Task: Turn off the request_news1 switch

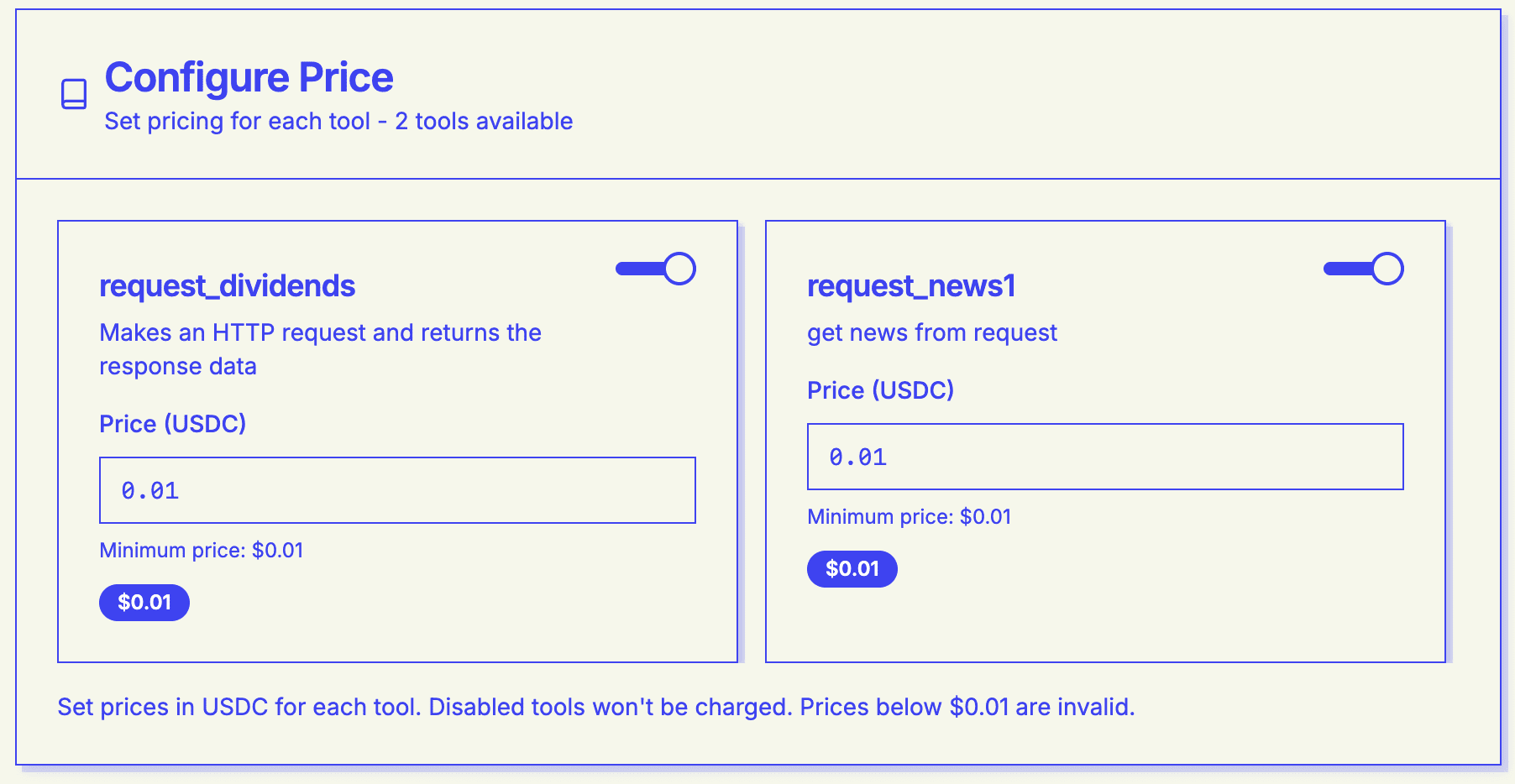Action: 1365,269
